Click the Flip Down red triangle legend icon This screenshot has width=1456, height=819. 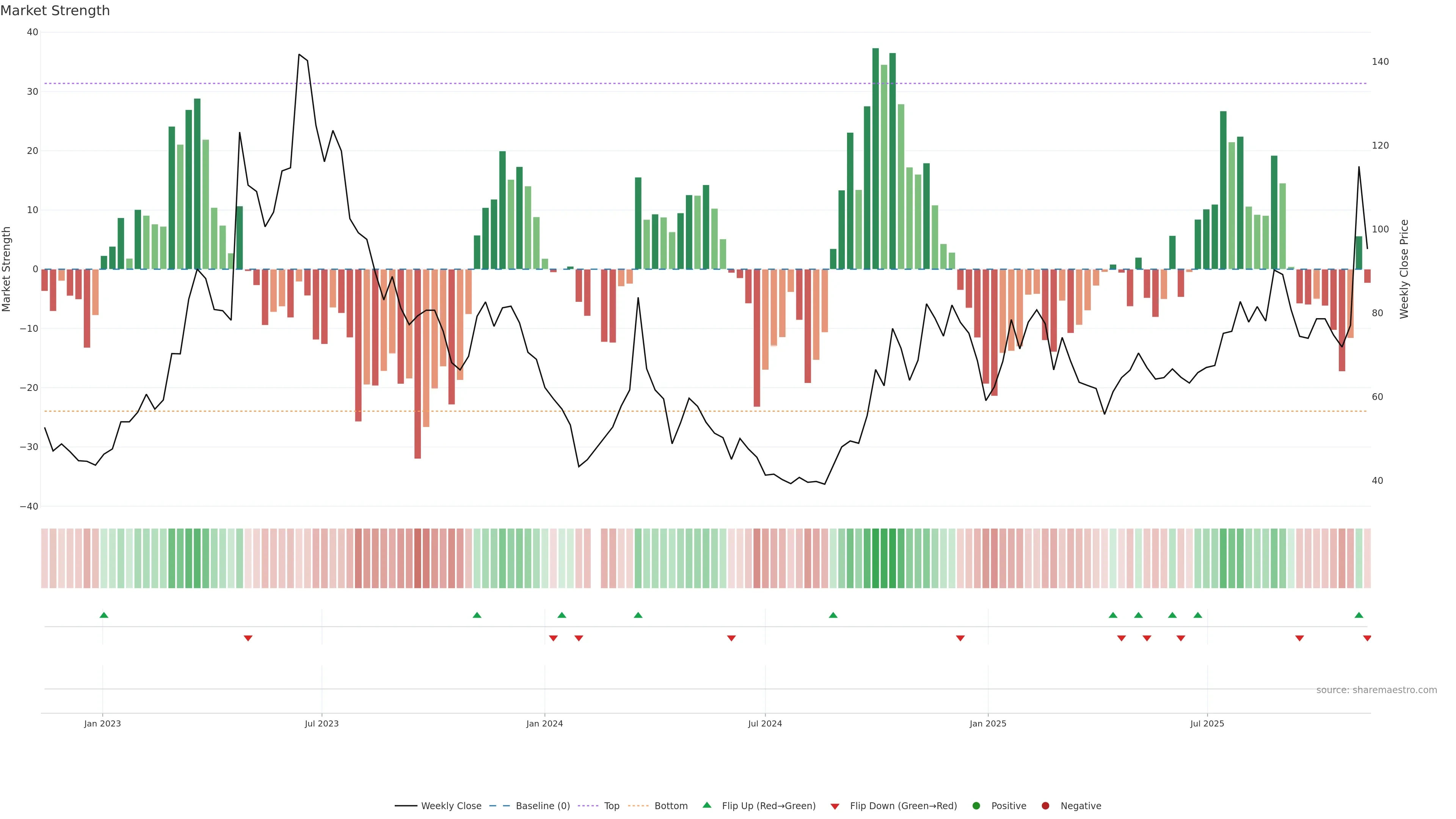[x=835, y=806]
